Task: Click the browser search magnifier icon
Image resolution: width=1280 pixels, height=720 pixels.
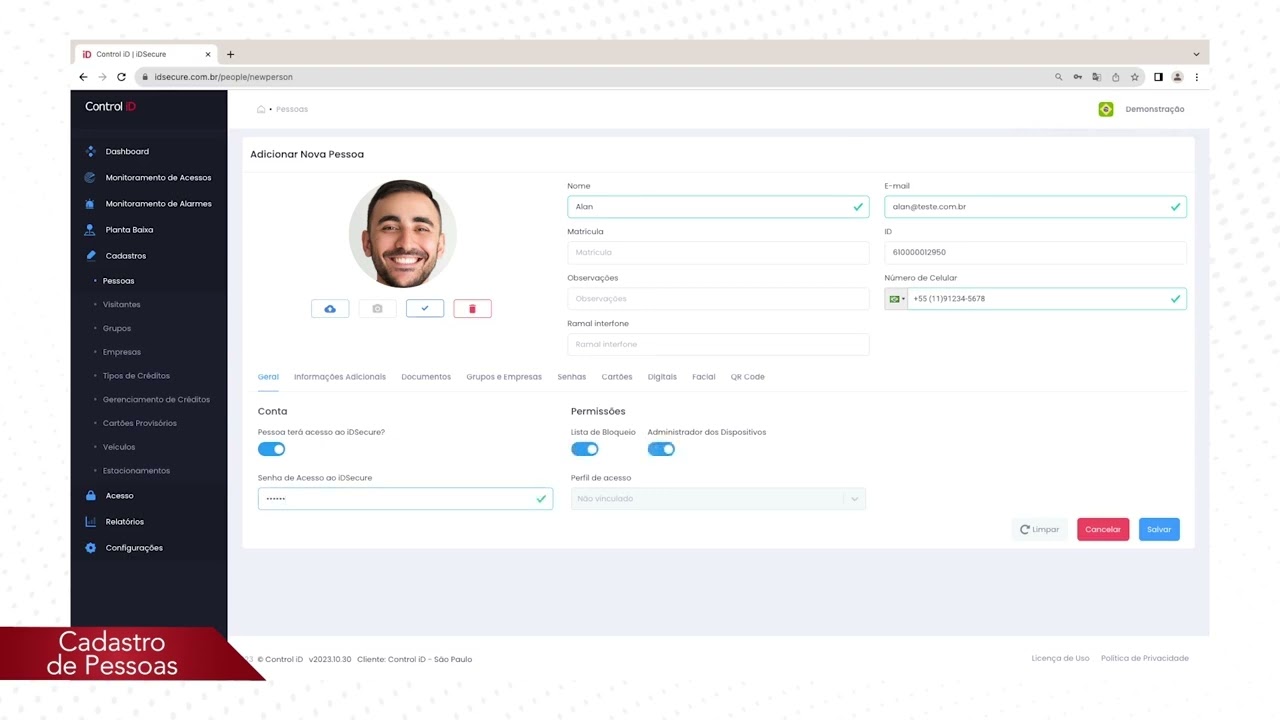Action: (1059, 77)
